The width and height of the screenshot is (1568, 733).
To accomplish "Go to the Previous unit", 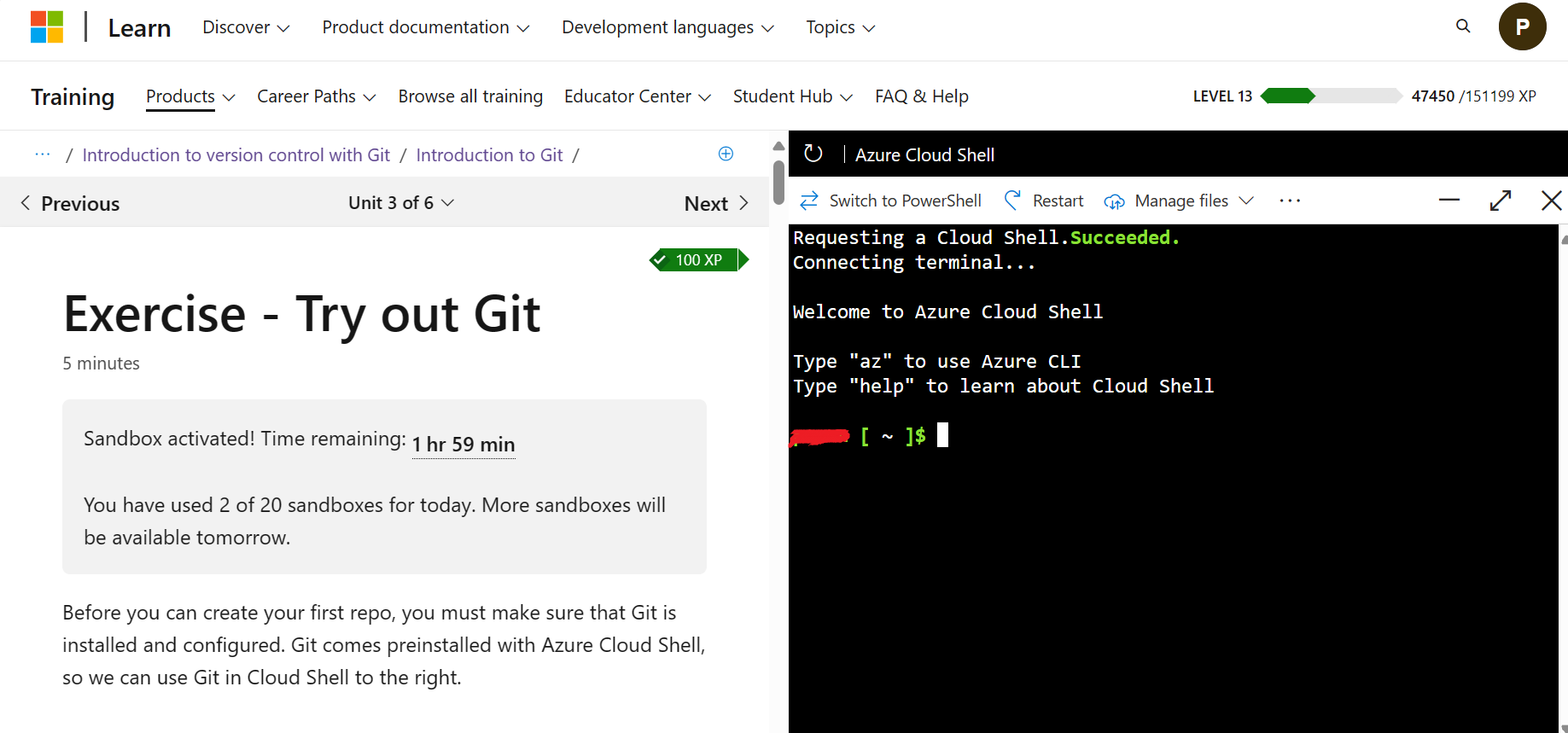I will click(x=70, y=203).
